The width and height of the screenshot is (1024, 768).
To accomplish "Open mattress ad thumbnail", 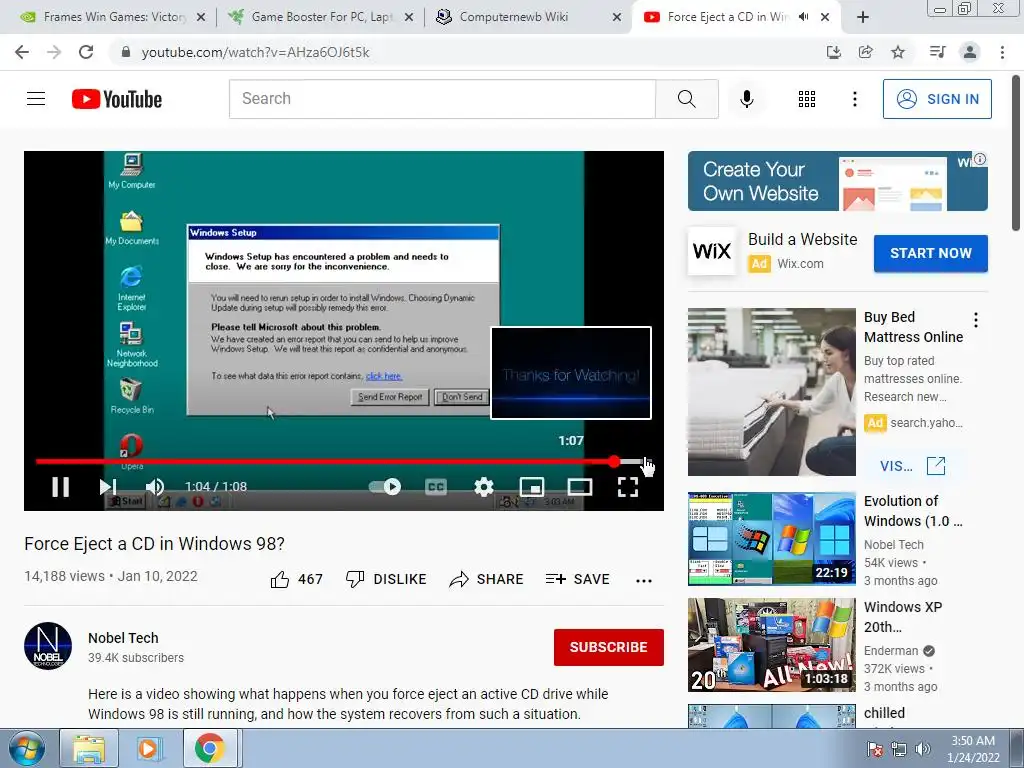I will click(x=771, y=392).
